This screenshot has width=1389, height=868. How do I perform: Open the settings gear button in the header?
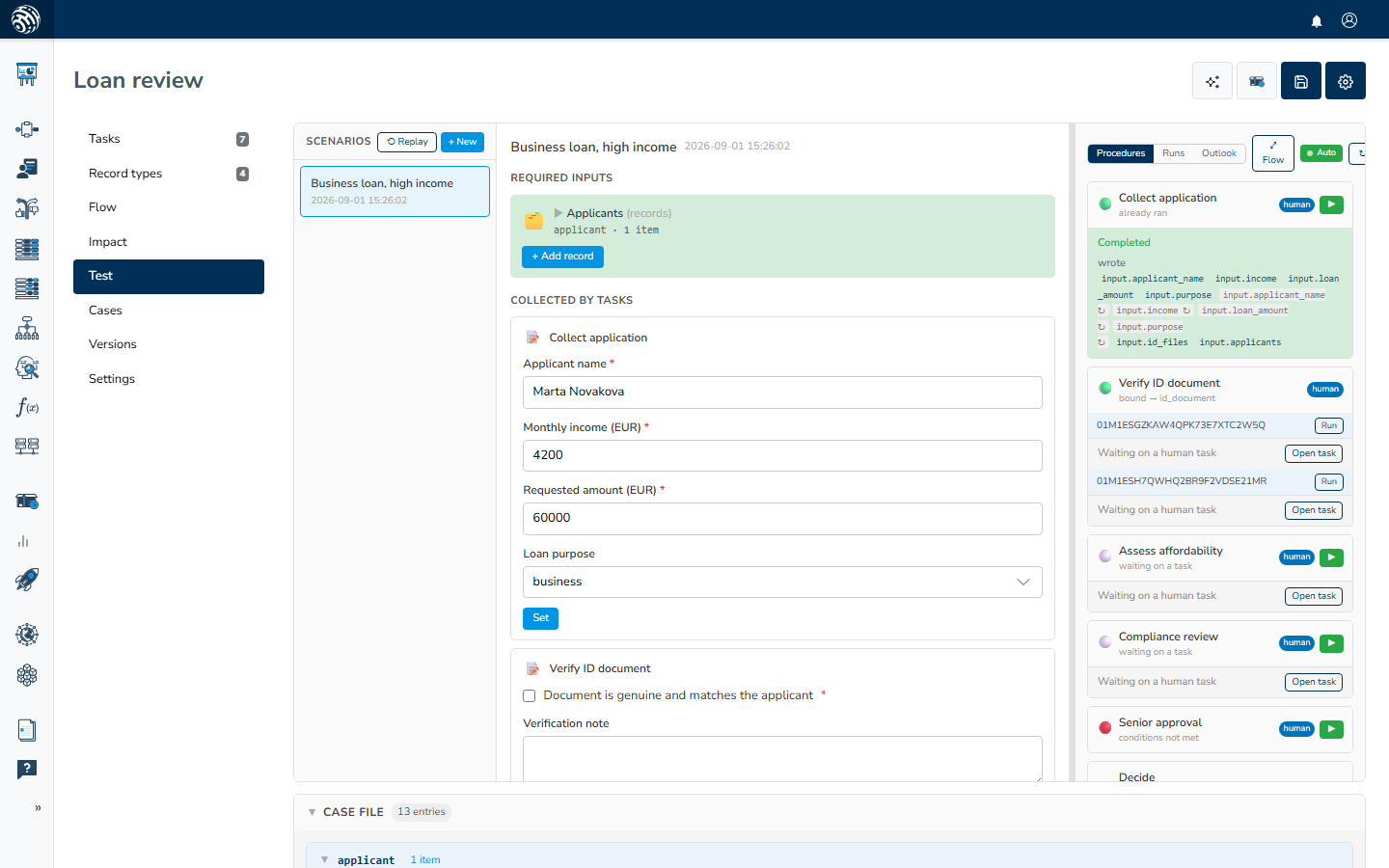(x=1346, y=81)
